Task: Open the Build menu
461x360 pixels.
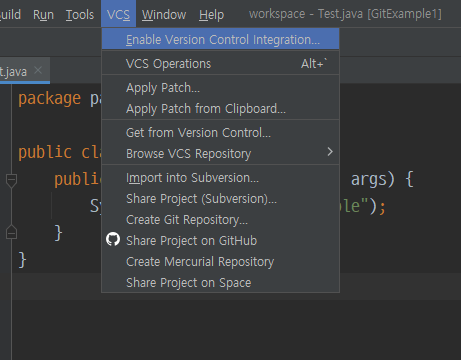Action: point(9,14)
